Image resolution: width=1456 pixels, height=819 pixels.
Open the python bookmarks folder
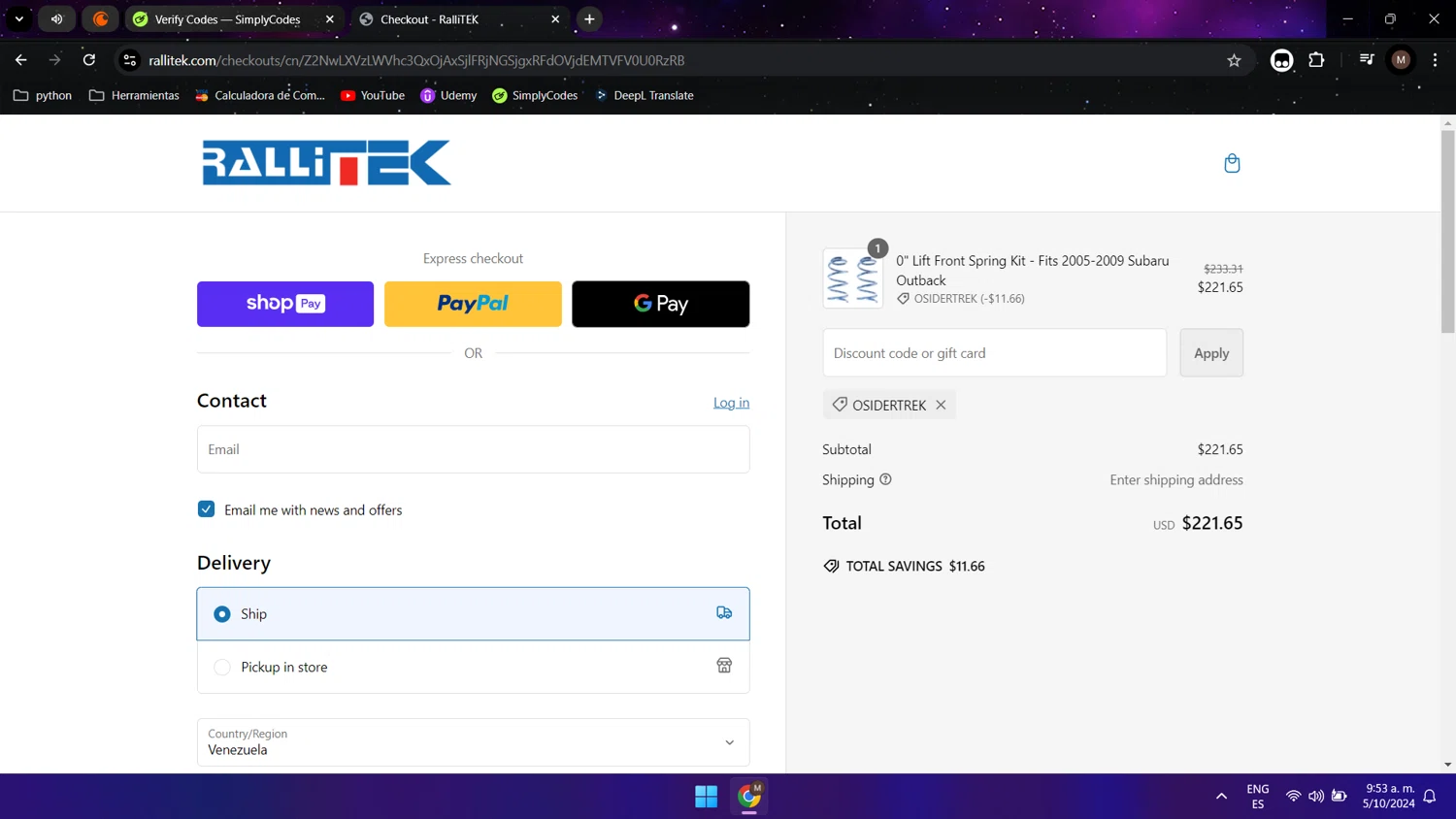(43, 95)
